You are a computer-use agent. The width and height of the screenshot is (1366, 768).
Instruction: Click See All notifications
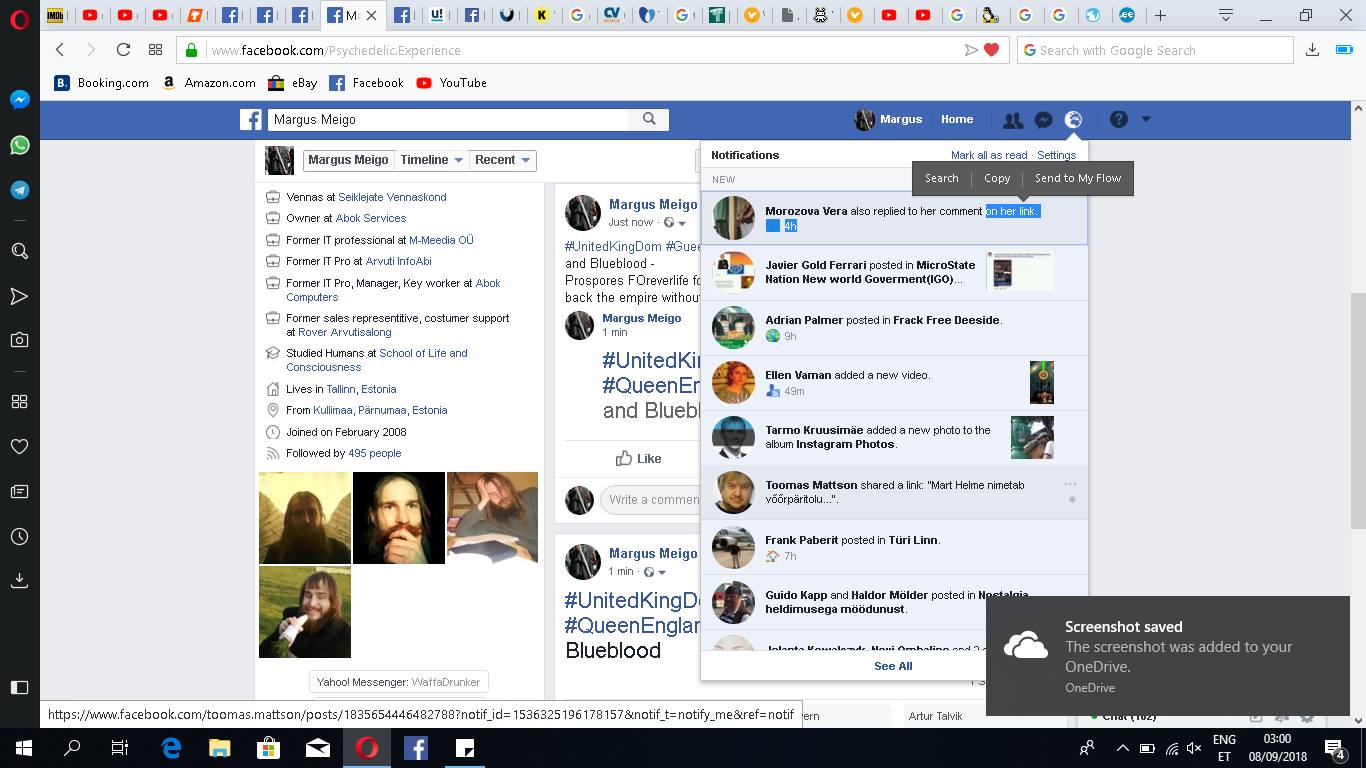pos(893,666)
